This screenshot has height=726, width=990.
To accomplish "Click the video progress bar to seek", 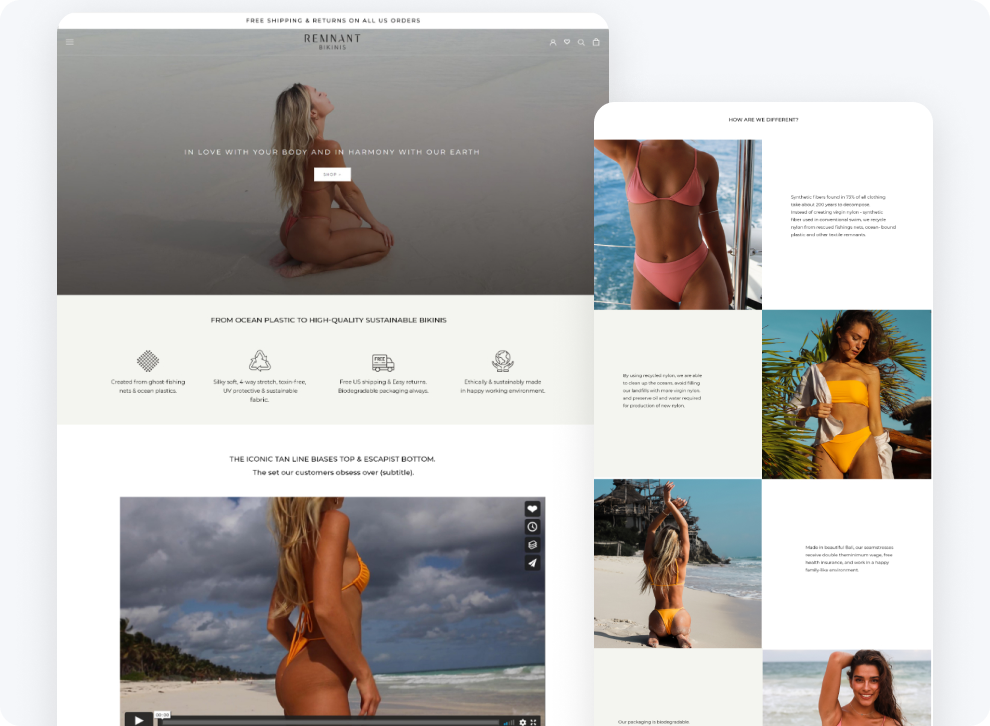I will pyautogui.click(x=330, y=721).
